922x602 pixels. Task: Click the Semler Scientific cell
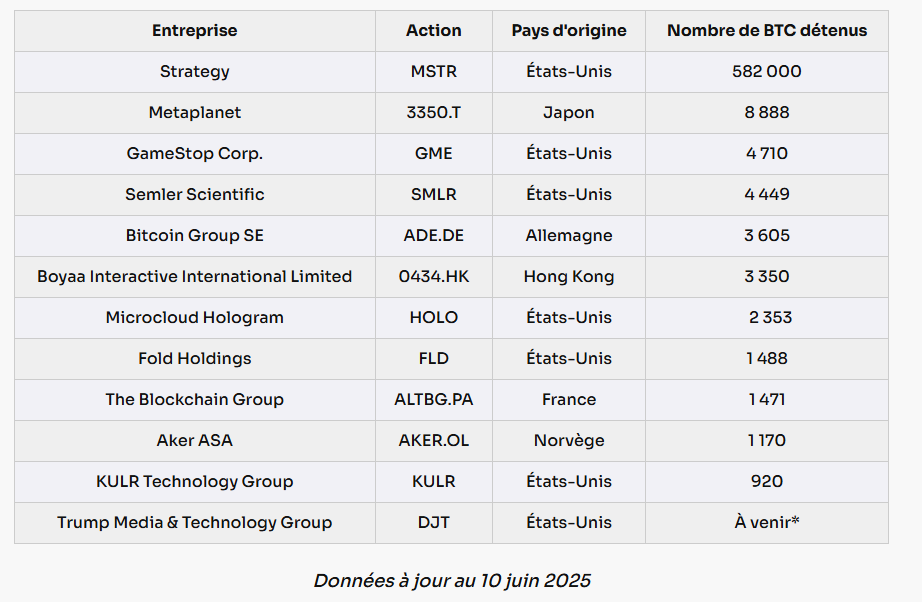(195, 195)
